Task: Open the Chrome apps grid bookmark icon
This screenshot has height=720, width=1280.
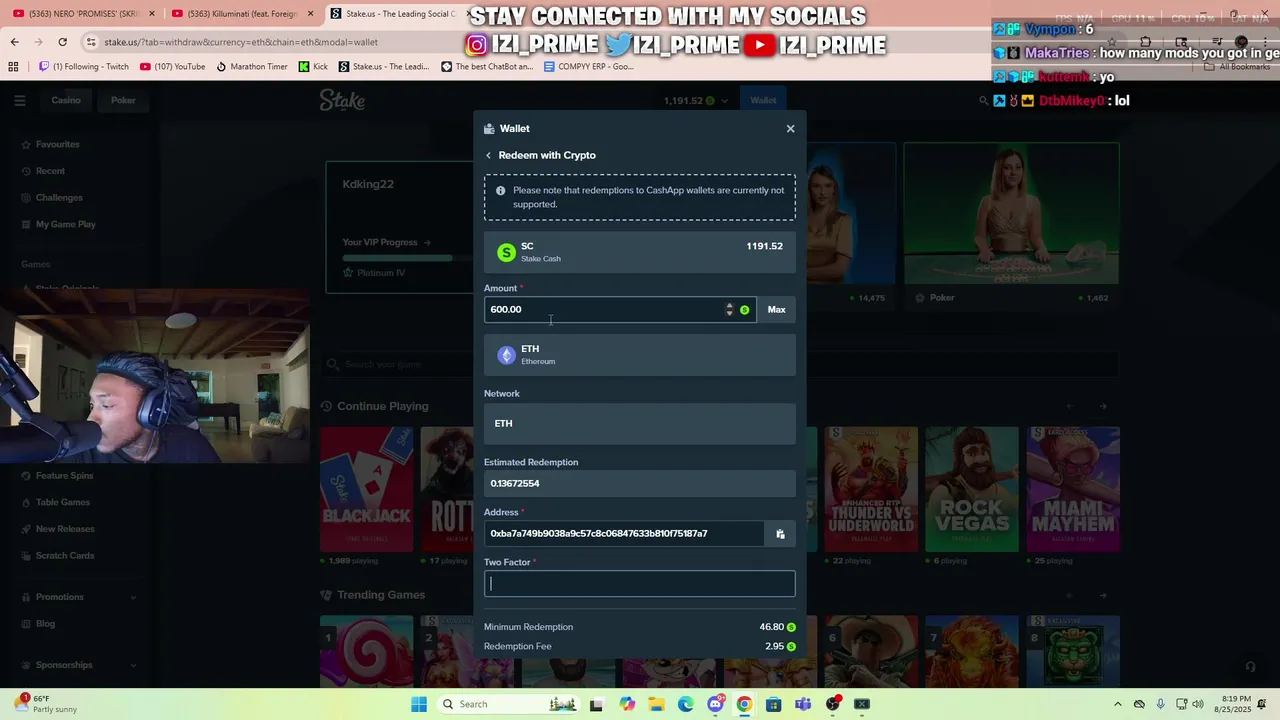Action: pyautogui.click(x=13, y=67)
